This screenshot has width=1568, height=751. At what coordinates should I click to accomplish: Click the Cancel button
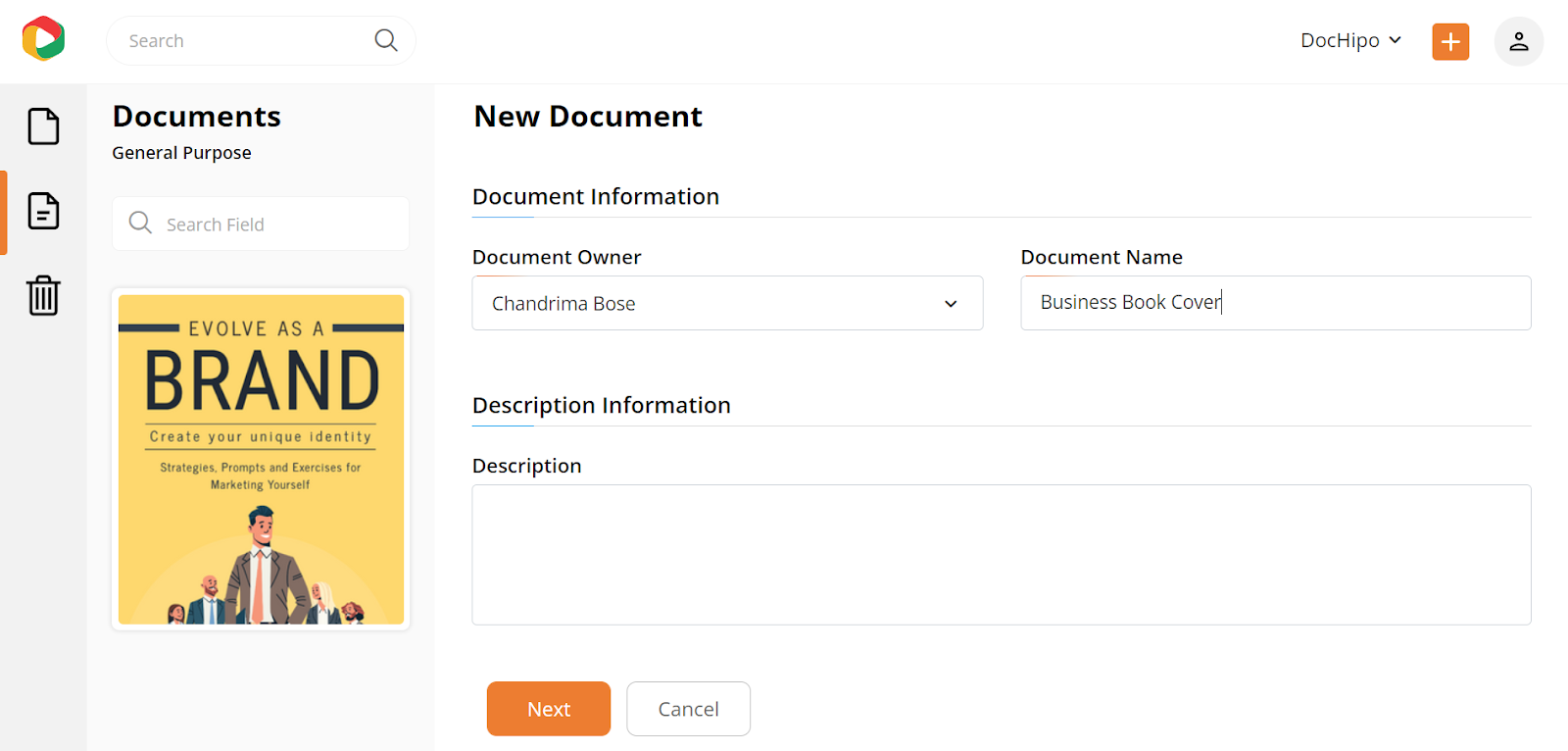pyautogui.click(x=688, y=709)
